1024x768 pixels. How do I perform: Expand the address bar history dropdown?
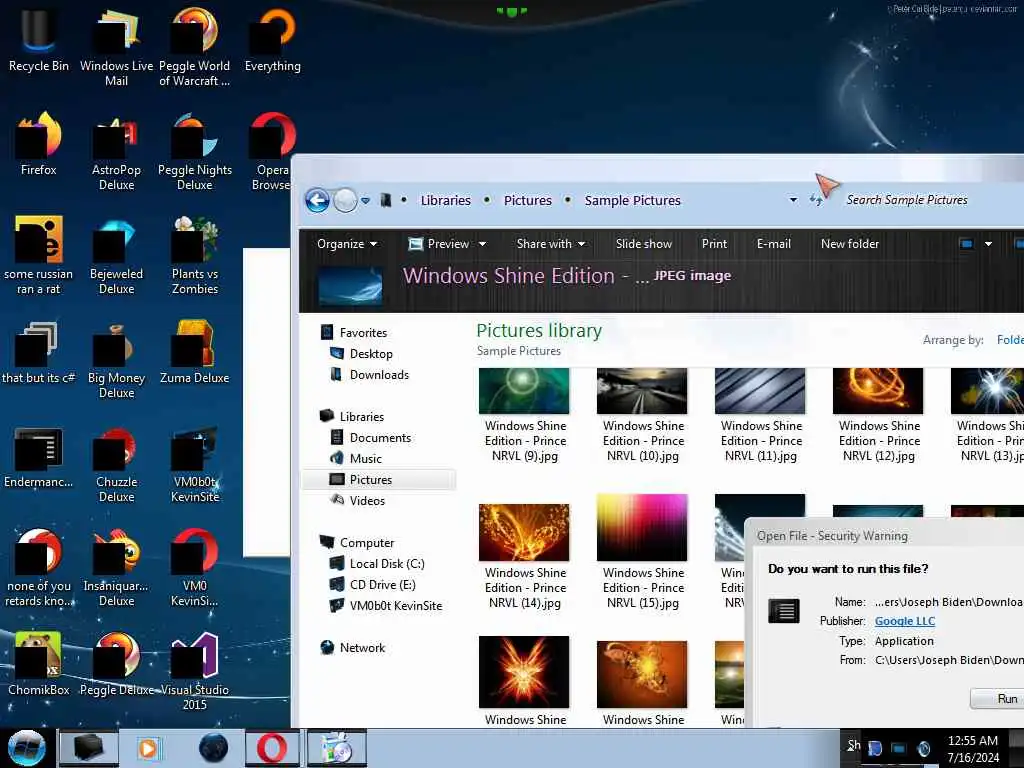point(793,200)
